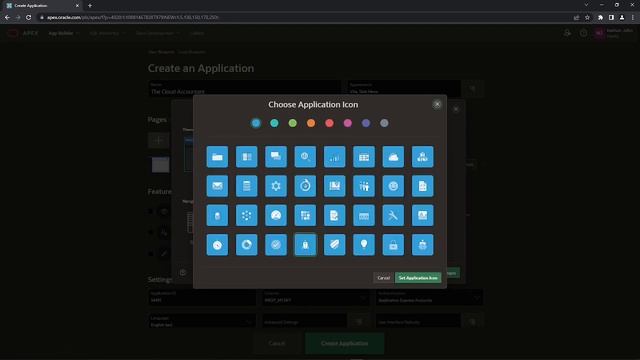Image resolution: width=640 pixels, height=360 pixels.
Task: Choose the folder application icon
Action: [217, 157]
